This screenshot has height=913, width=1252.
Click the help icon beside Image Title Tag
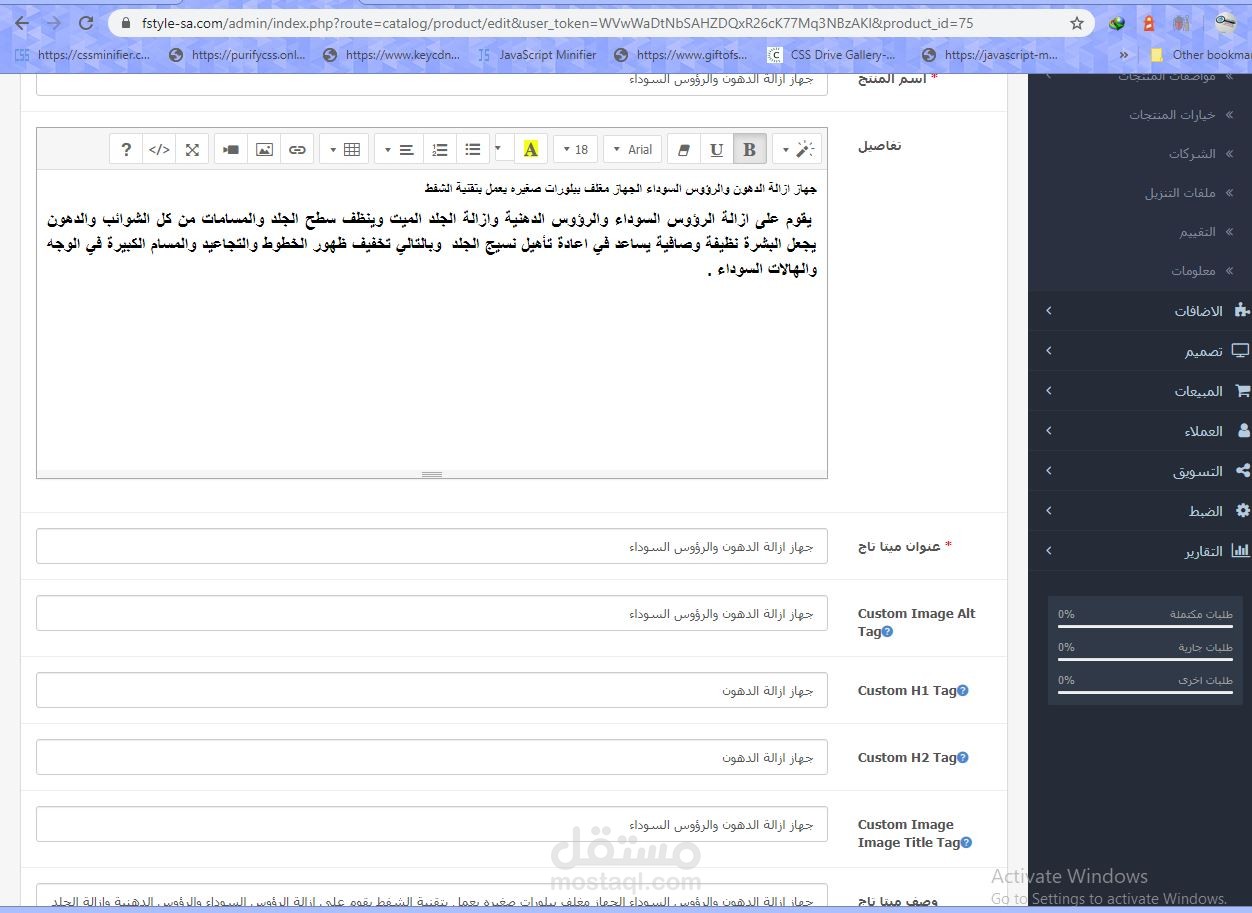966,843
